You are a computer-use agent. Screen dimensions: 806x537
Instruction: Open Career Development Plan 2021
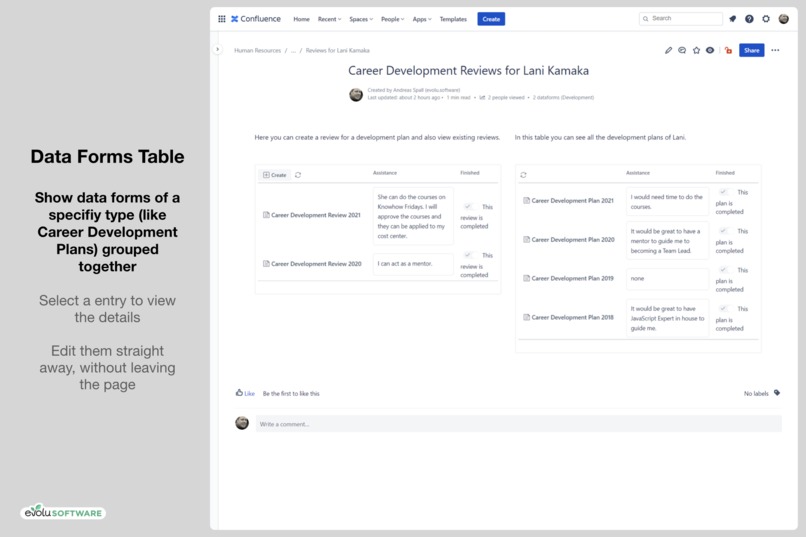[x=572, y=200]
